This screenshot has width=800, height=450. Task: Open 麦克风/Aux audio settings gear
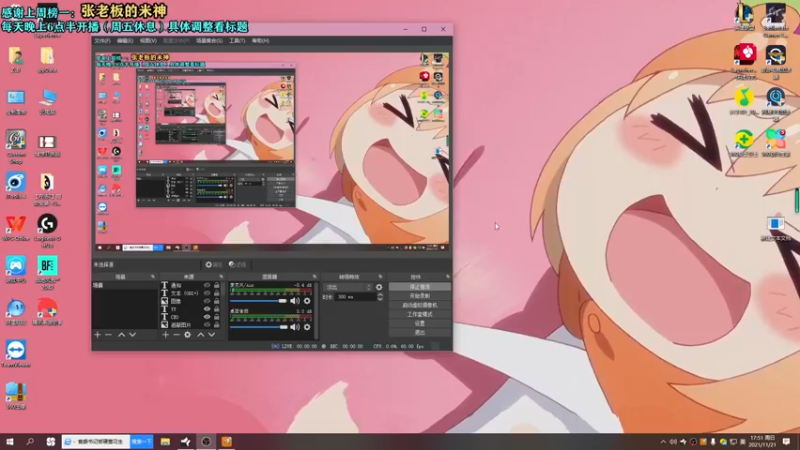[x=307, y=301]
